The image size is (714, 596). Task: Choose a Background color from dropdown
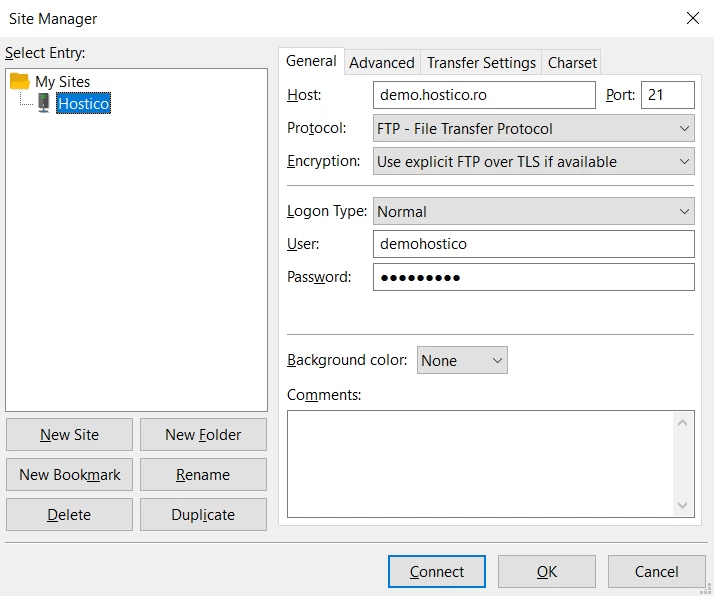pyautogui.click(x=462, y=360)
